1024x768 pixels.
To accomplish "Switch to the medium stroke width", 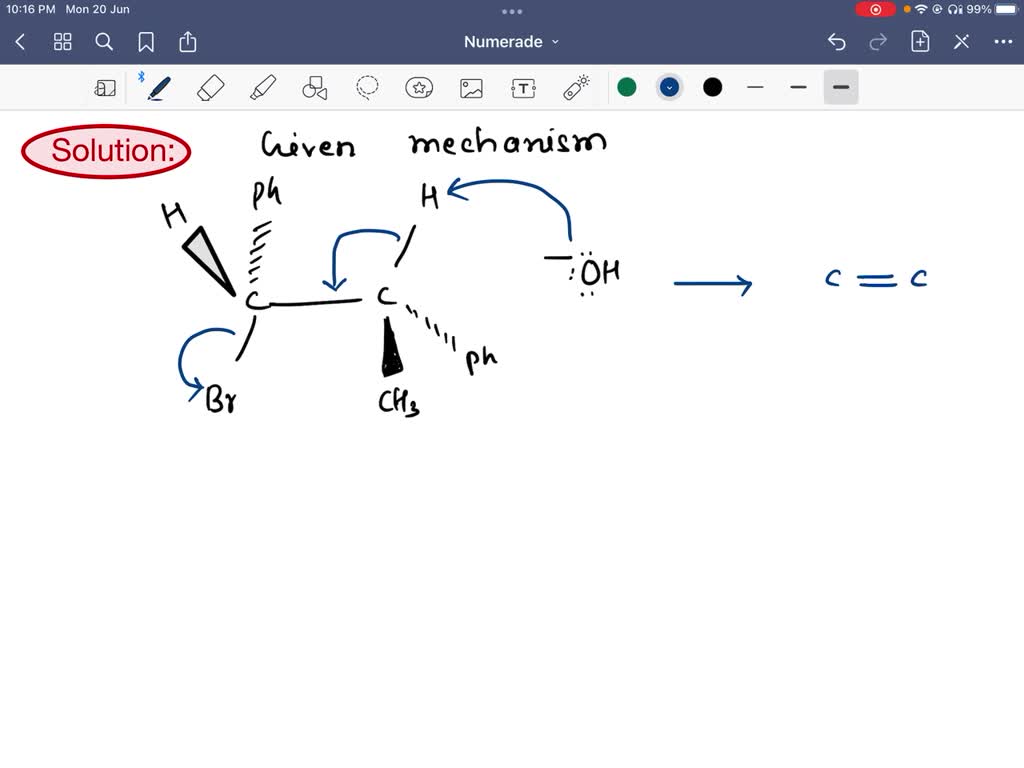I will click(x=798, y=87).
